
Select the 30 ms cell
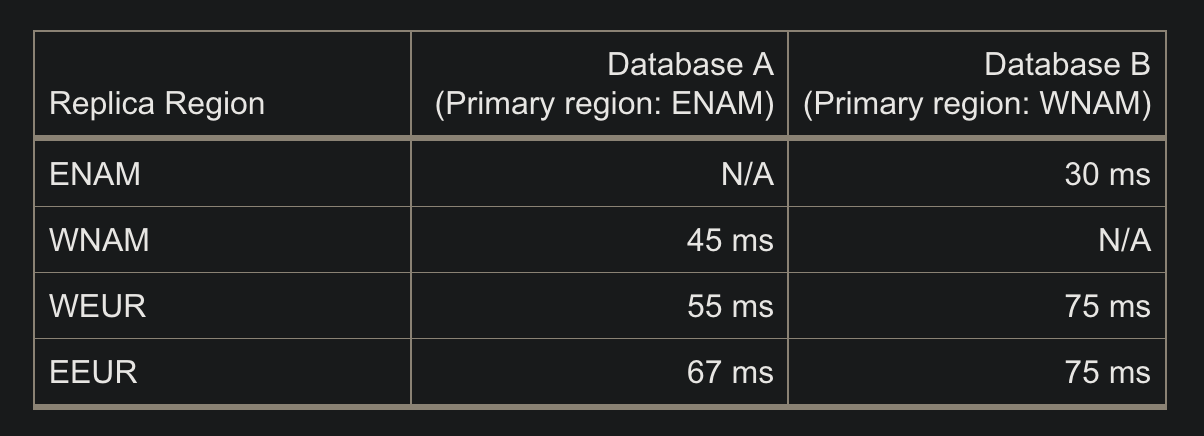(x=1108, y=174)
